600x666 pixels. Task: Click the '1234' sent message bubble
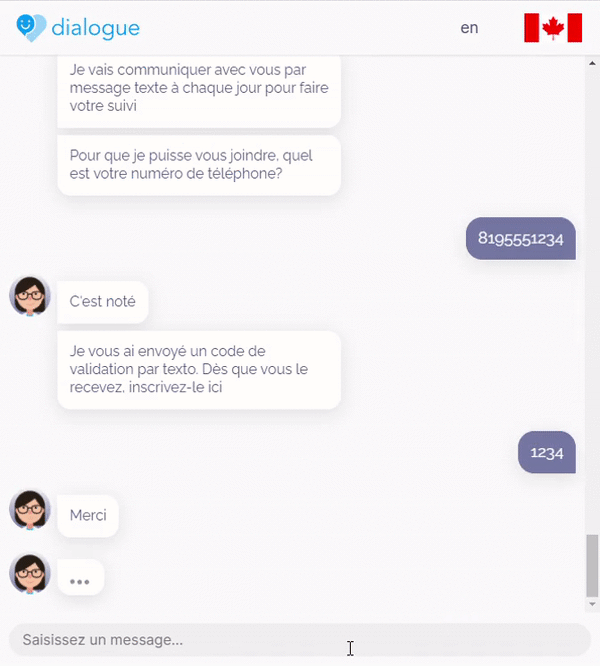(547, 452)
